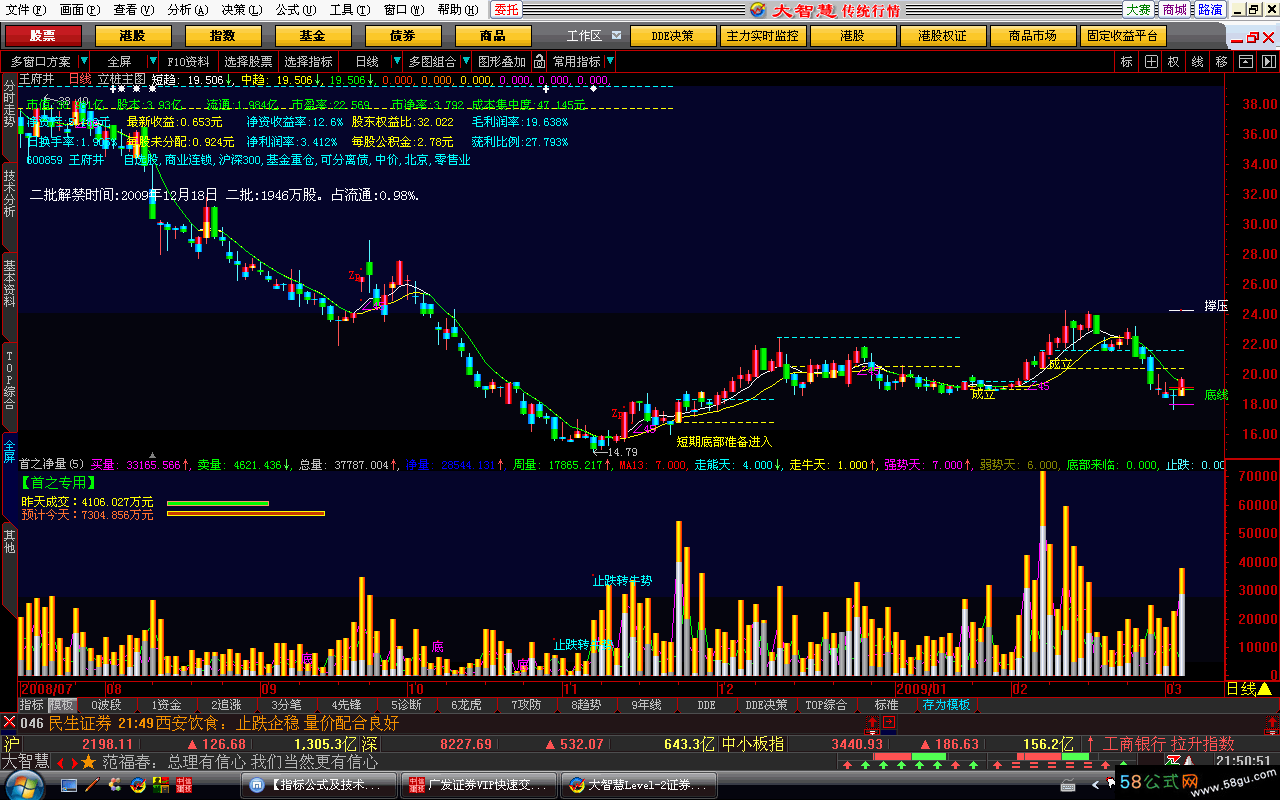Click the DDE决策 workspace button
Image resolution: width=1280 pixels, height=800 pixels.
point(672,35)
